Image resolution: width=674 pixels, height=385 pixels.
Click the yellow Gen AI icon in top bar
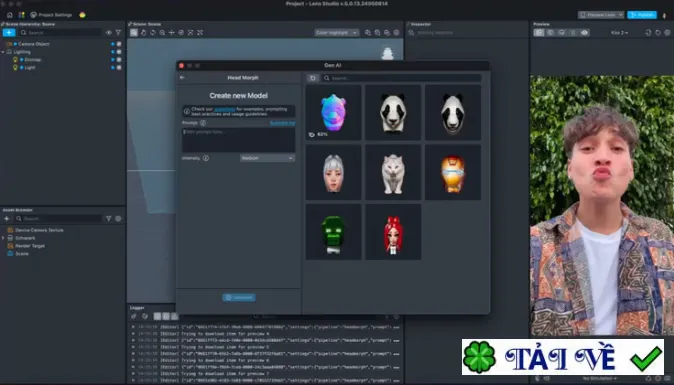[x=82, y=15]
